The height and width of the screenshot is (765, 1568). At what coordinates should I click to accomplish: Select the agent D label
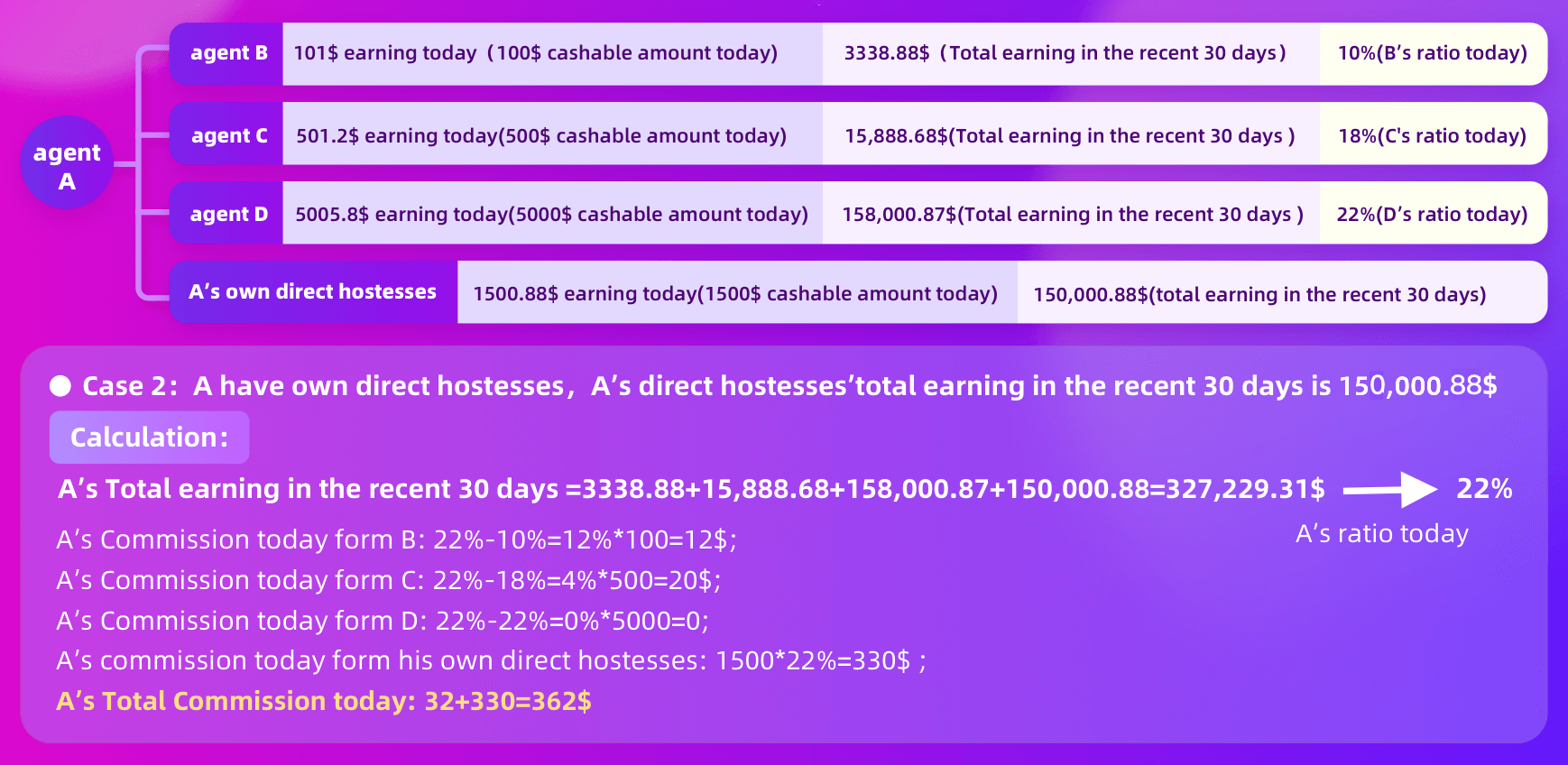click(228, 214)
